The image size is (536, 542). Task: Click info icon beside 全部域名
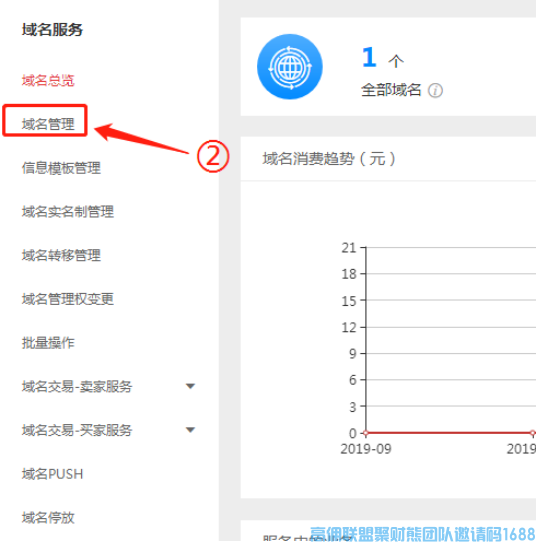[x=435, y=91]
